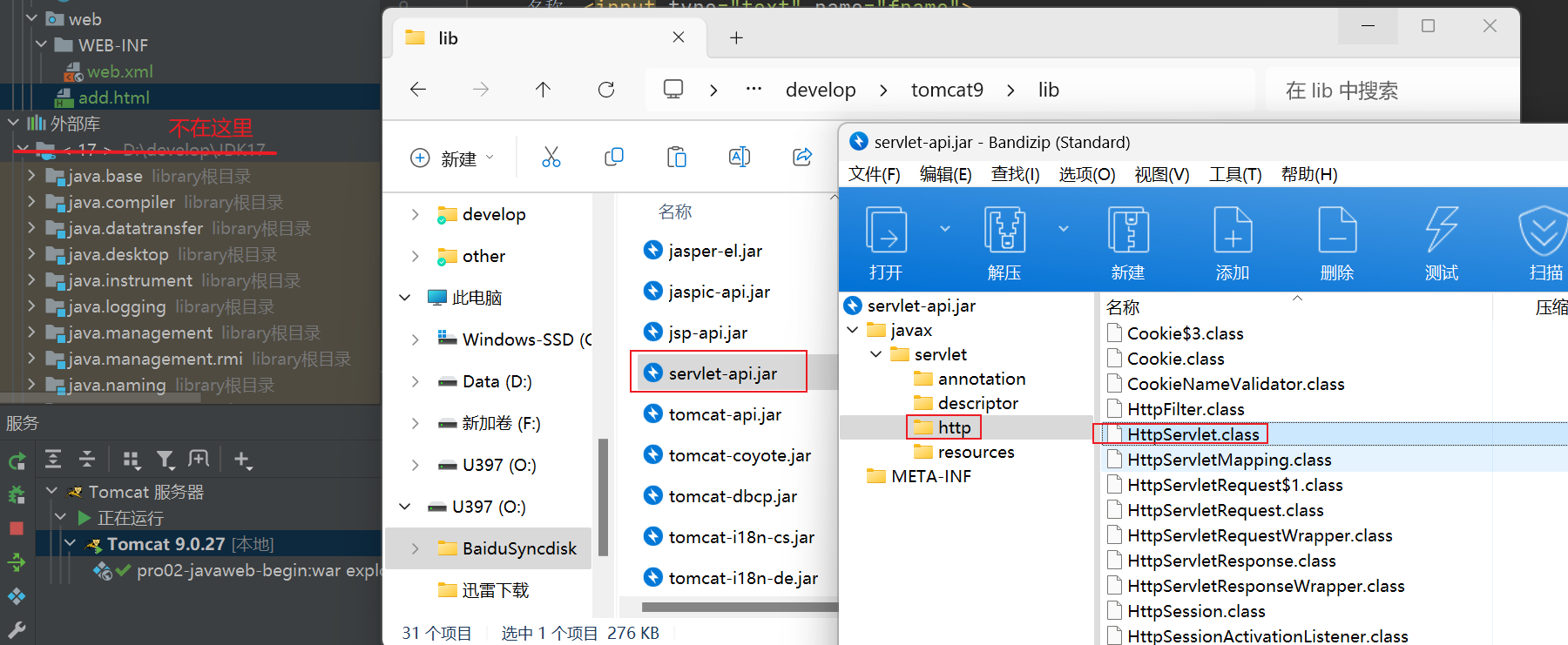This screenshot has width=1568, height=645.
Task: Click Explorer Copy icon
Action: [x=614, y=157]
